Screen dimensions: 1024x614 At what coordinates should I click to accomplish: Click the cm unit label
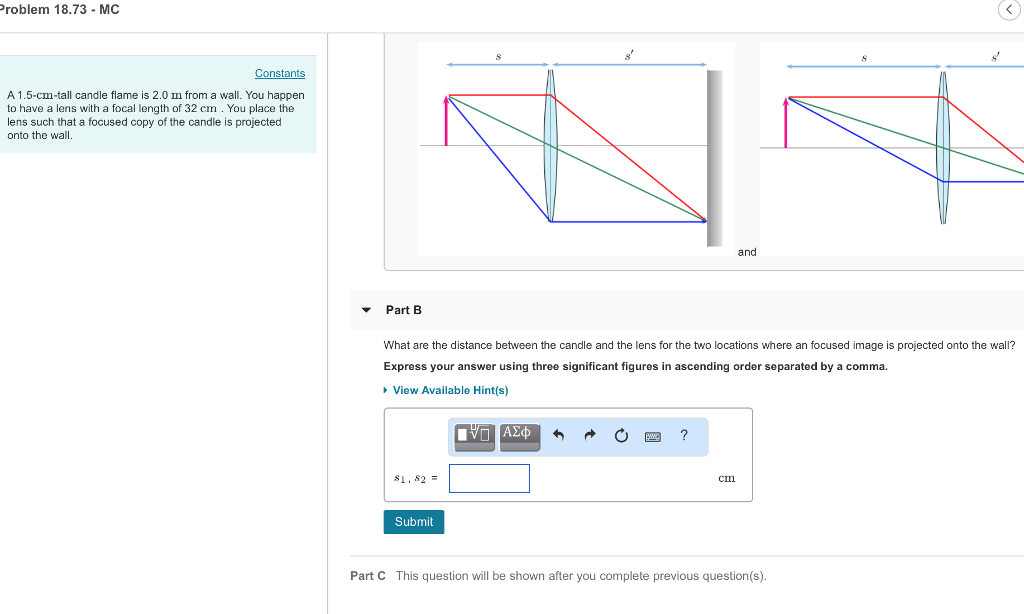pos(726,478)
